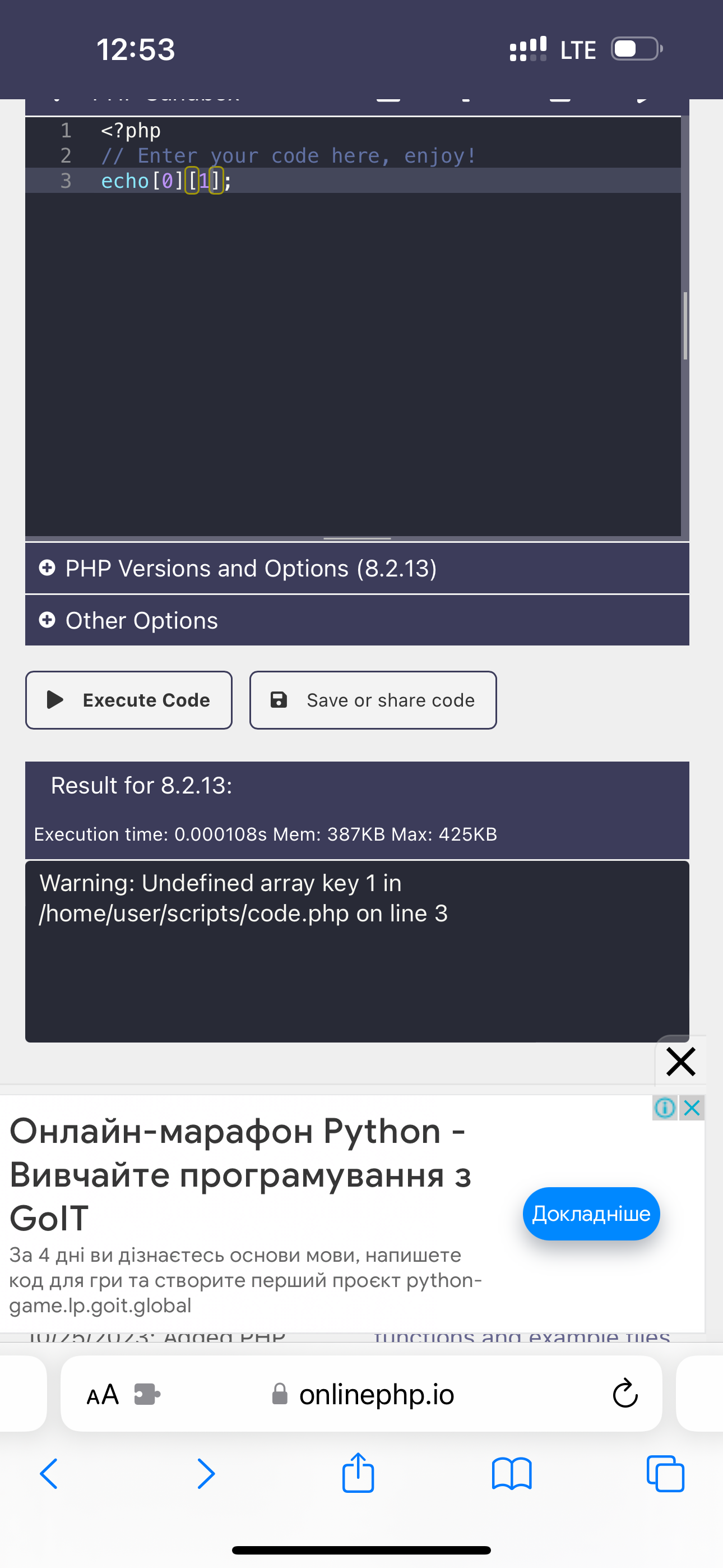
Task: Tap Safari back arrow
Action: (x=49, y=1474)
